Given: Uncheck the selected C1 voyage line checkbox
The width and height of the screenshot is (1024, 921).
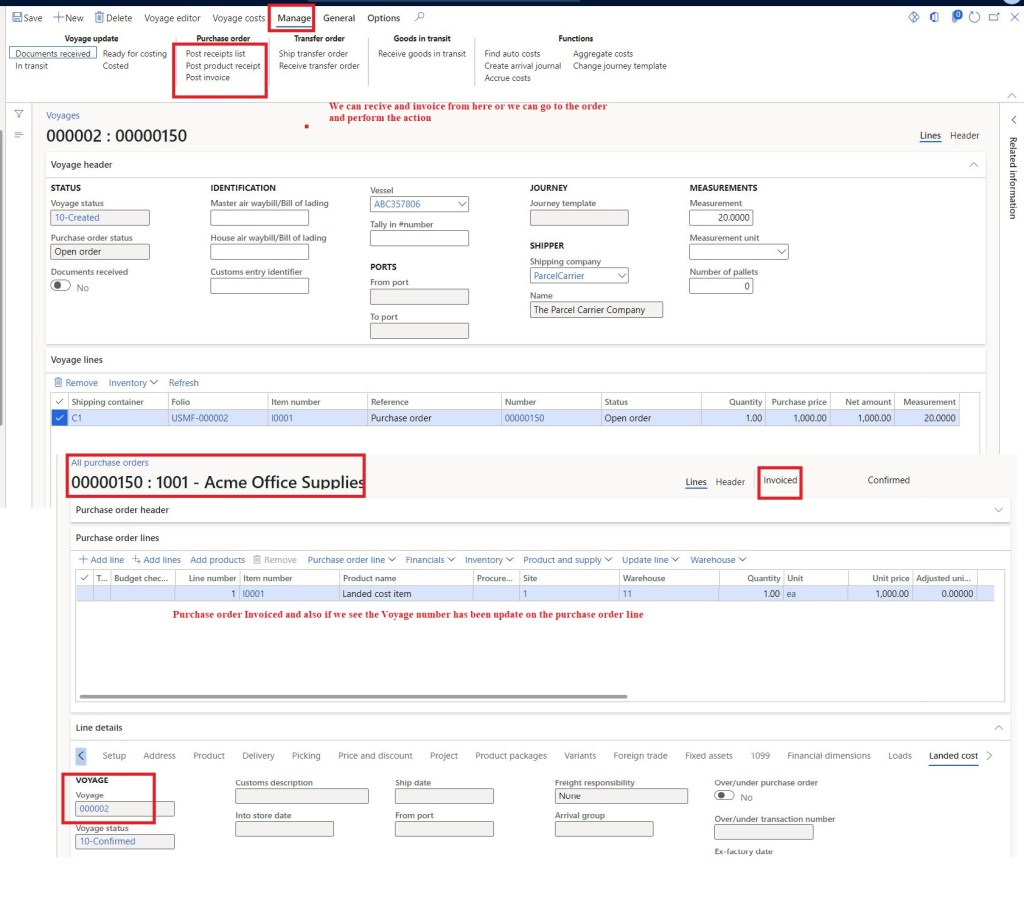Looking at the screenshot, I should (x=59, y=418).
